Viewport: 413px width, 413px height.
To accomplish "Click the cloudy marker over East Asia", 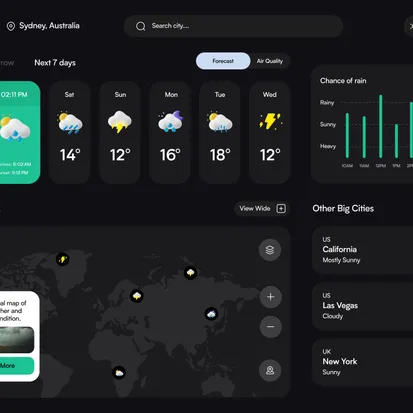I will point(211,314).
